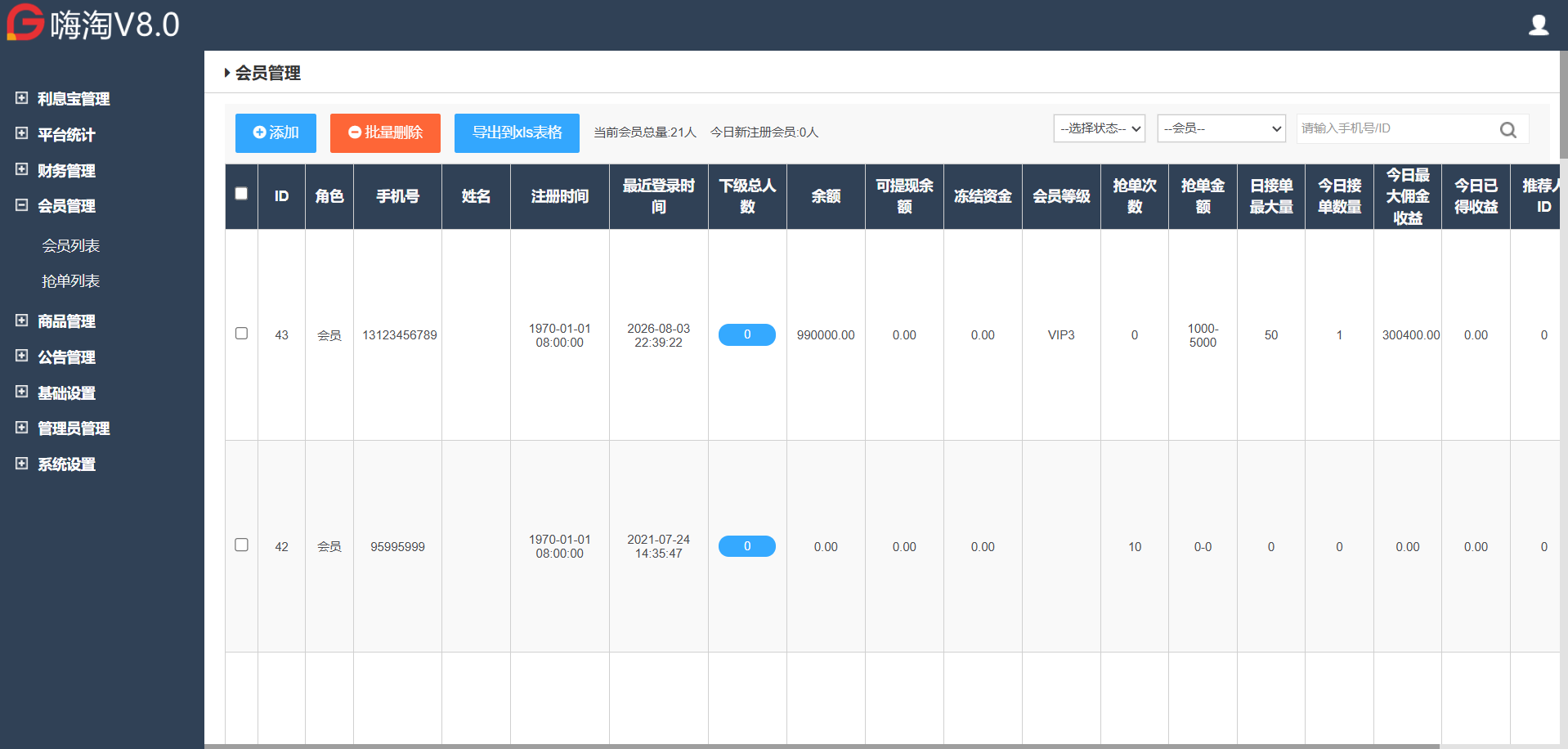This screenshot has height=749, width=1568.
Task: Click the 日接单最大量 column header
Action: [1271, 196]
